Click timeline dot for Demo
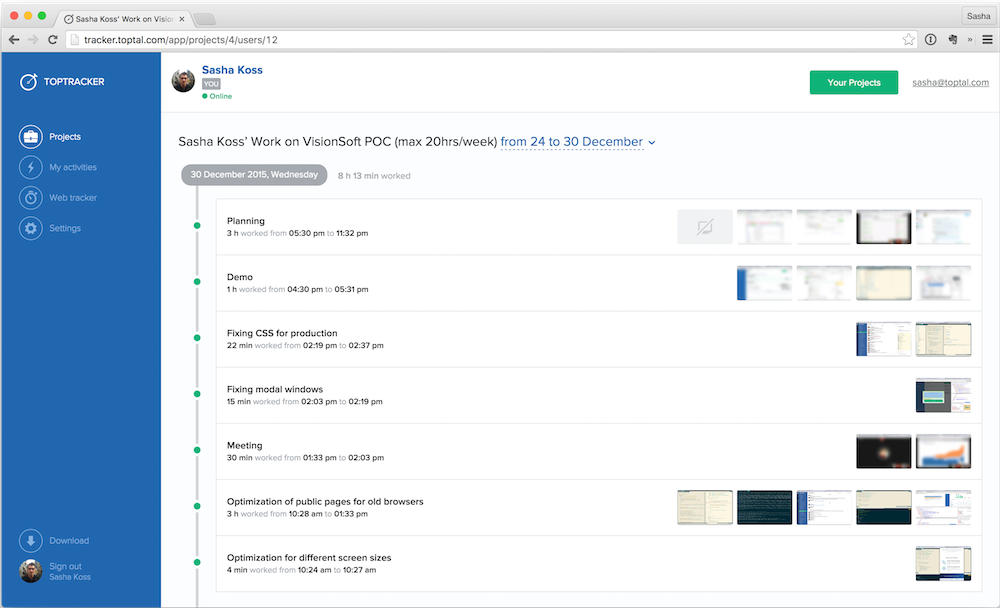Image resolution: width=1000 pixels, height=608 pixels. pos(197,282)
